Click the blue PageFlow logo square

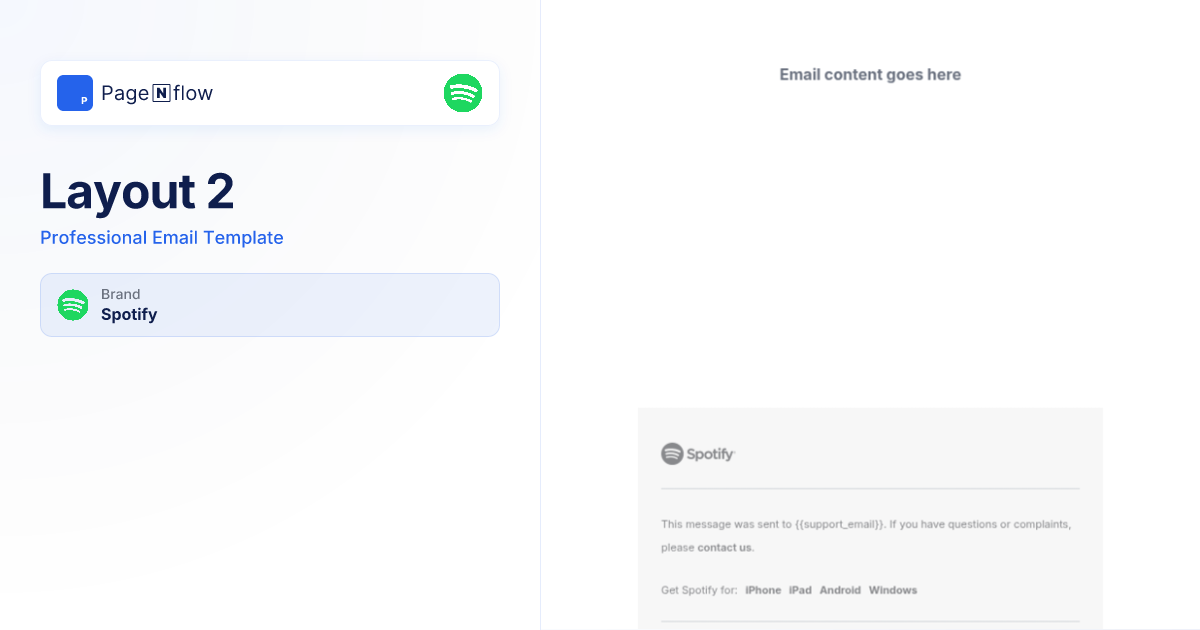coord(75,93)
